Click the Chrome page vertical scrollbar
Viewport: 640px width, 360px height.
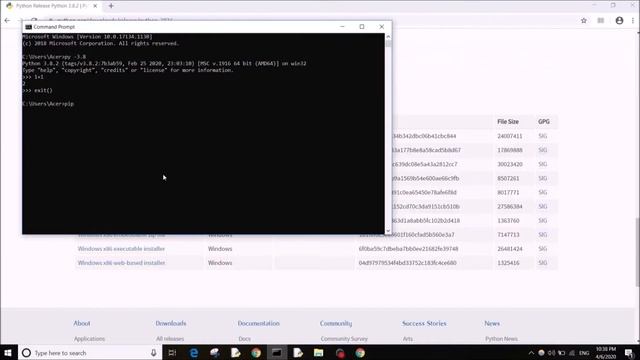pyautogui.click(x=637, y=252)
